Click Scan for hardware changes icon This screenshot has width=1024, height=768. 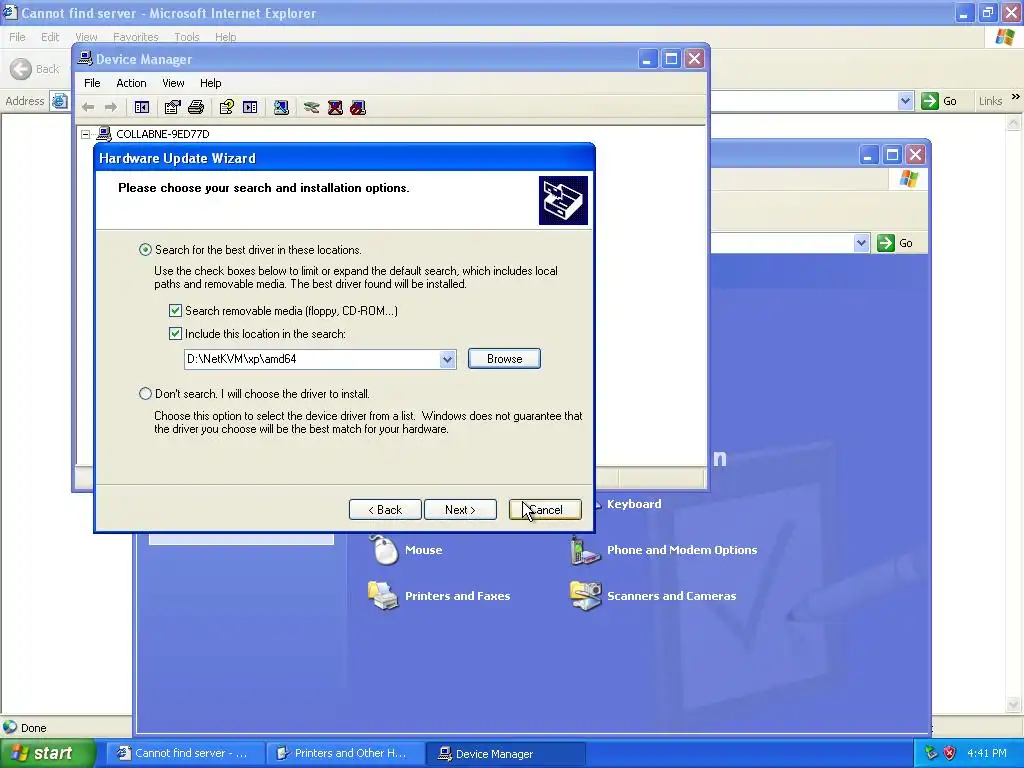tap(281, 107)
